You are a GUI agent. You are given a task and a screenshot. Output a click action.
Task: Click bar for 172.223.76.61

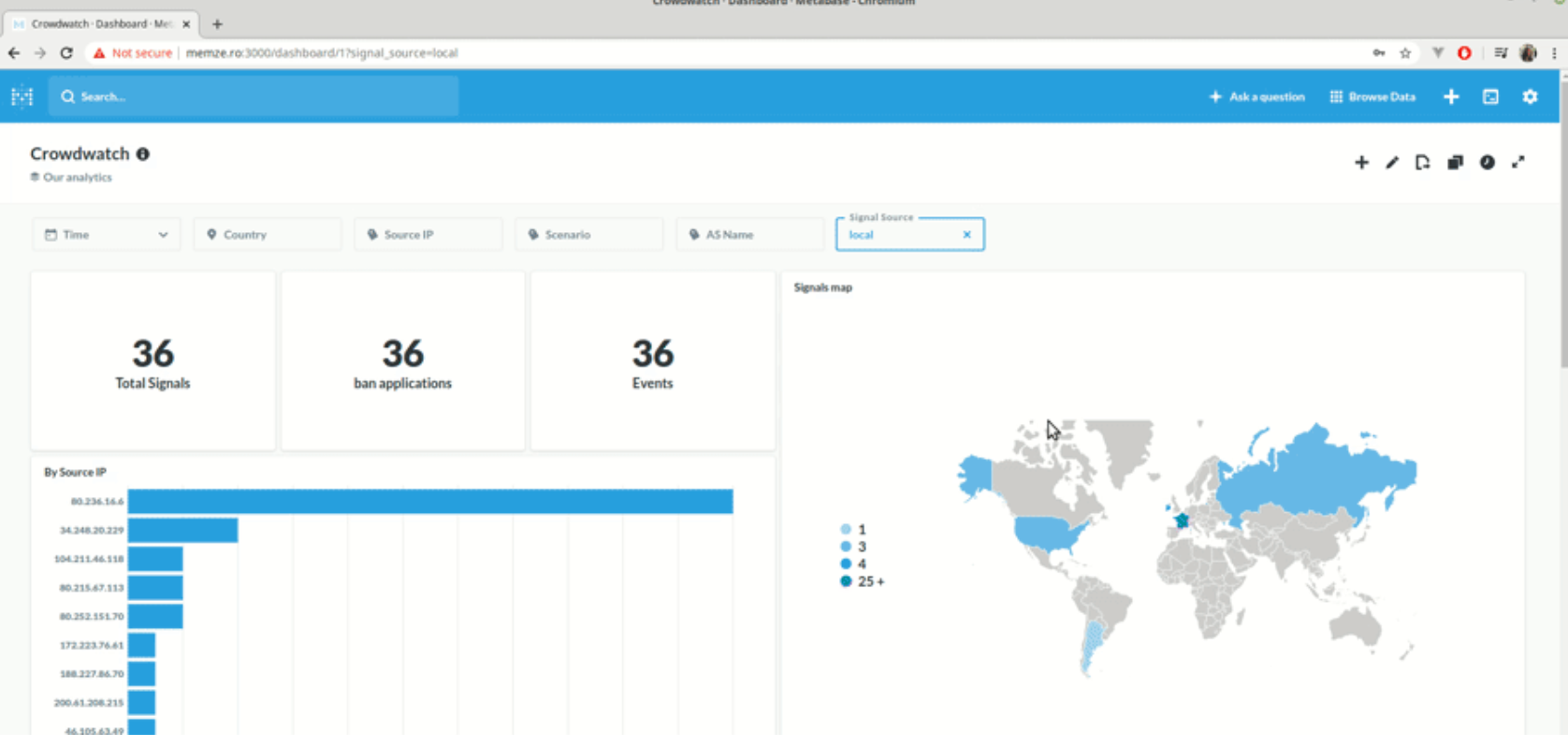click(141, 646)
